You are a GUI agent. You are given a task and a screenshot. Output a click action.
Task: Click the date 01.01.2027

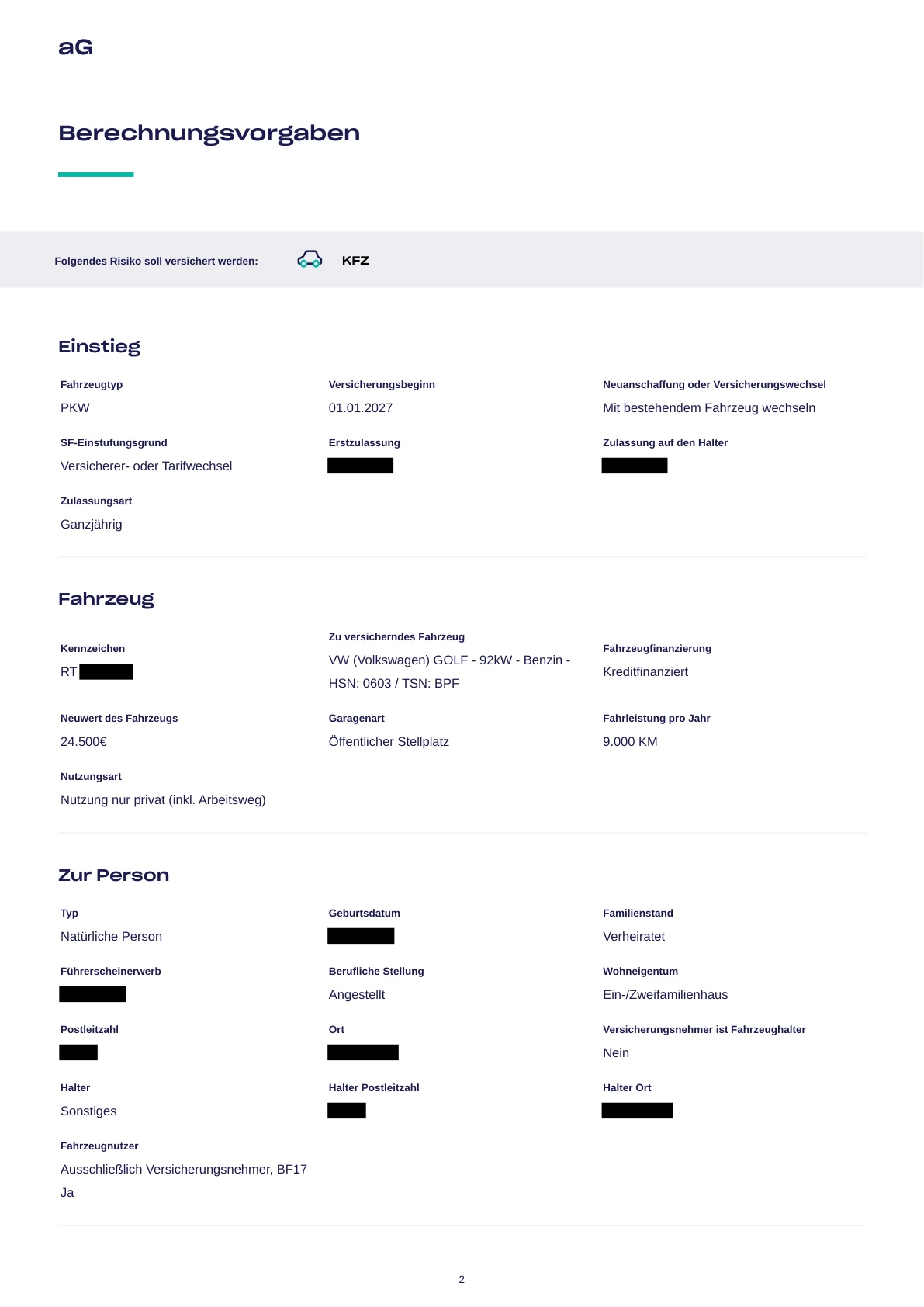[x=361, y=408]
